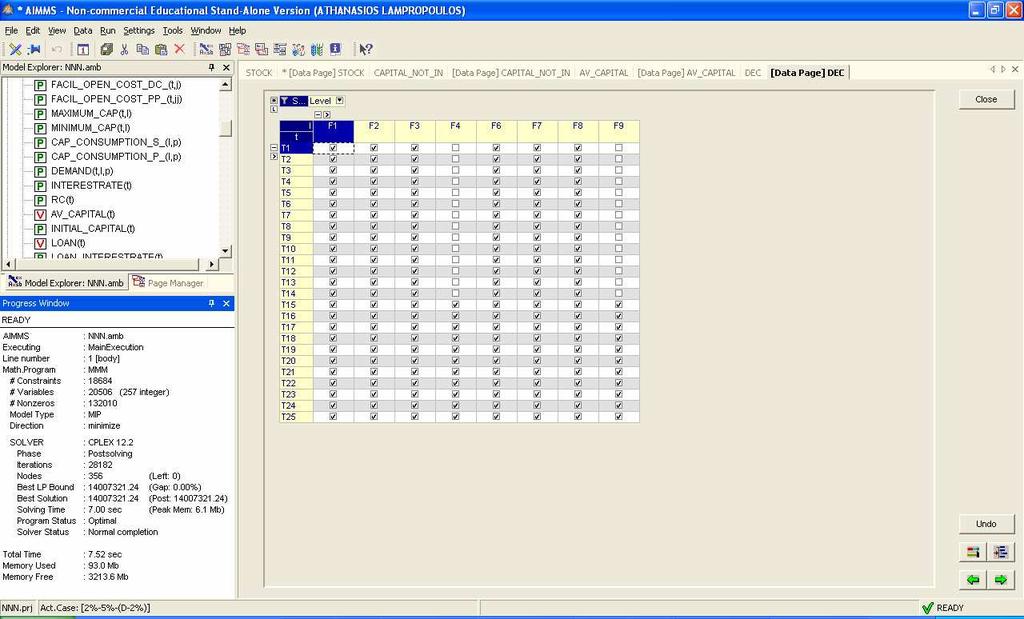Click the Model Explorer scroll-down arrow
The width and height of the screenshot is (1024, 619).
[x=225, y=251]
